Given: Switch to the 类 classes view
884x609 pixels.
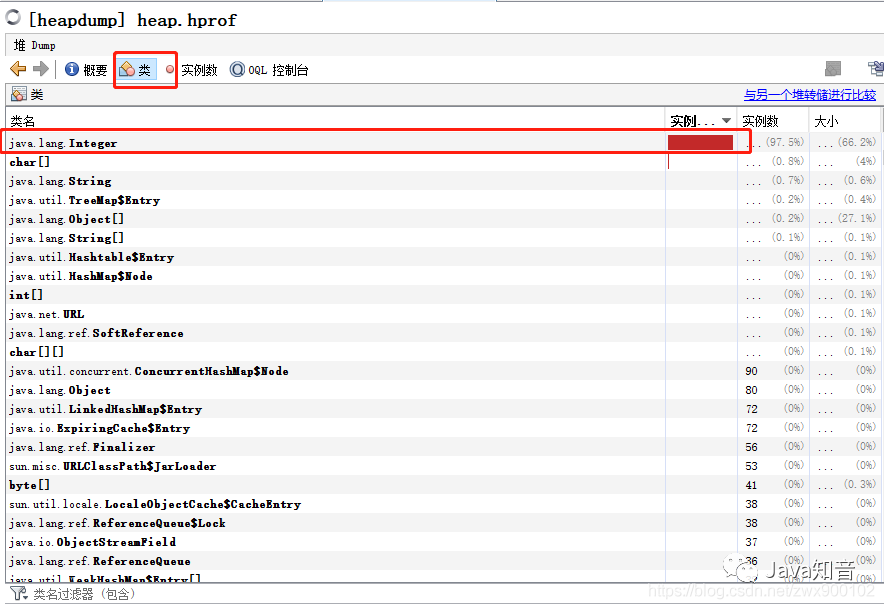Looking at the screenshot, I should pos(136,70).
